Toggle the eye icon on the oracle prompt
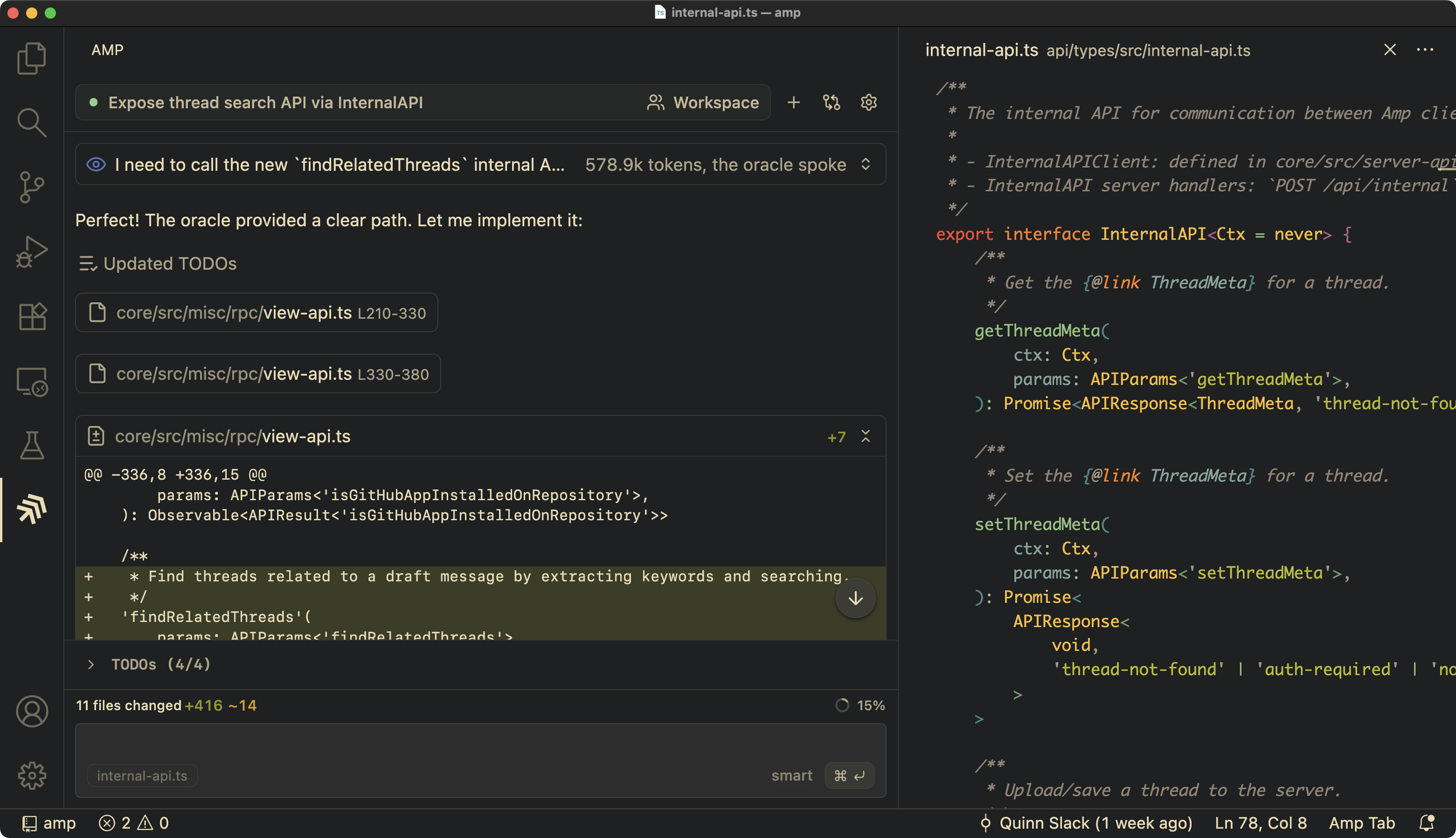This screenshot has height=838, width=1456. [x=95, y=164]
